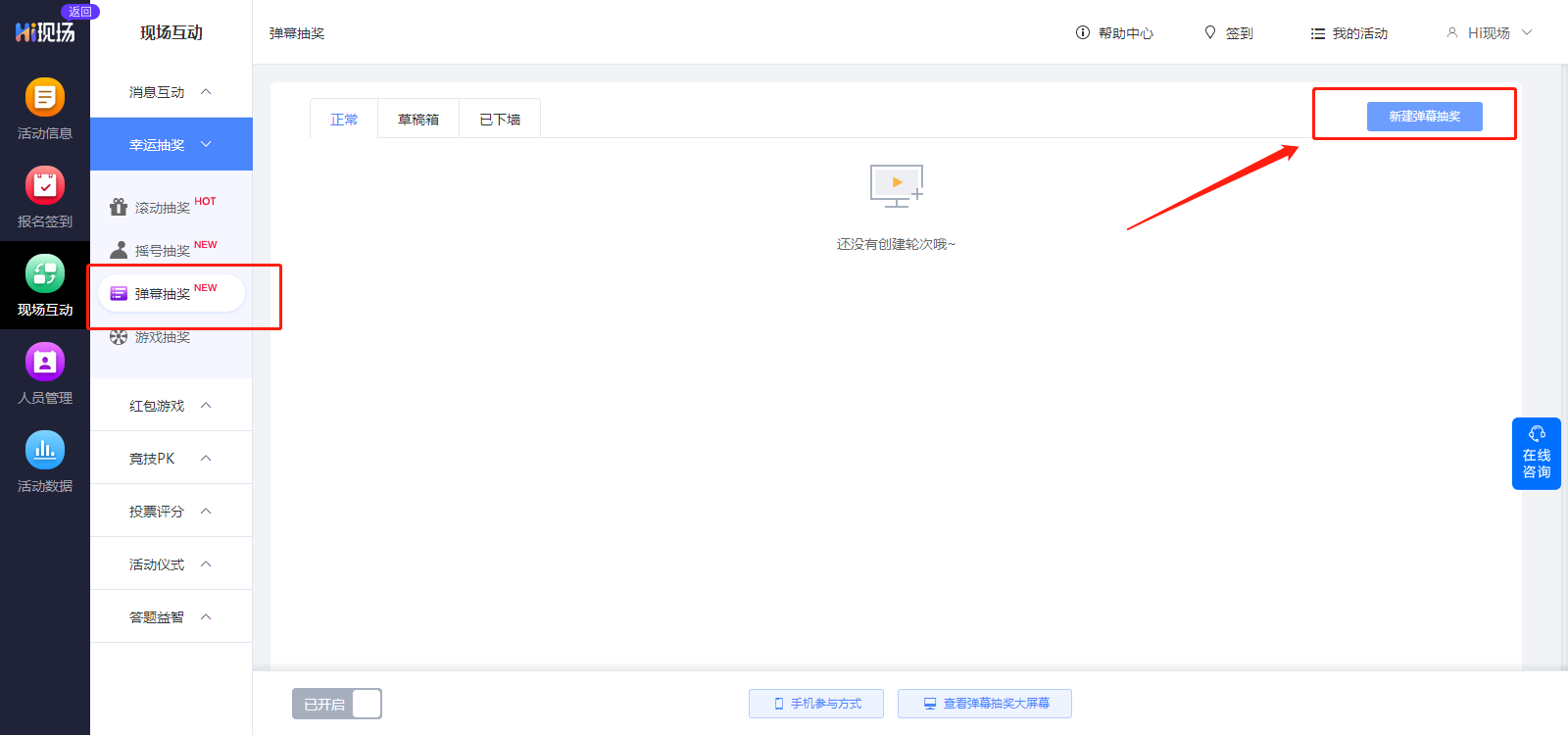
Task: Open the 报名签到 sidebar icon
Action: click(44, 186)
